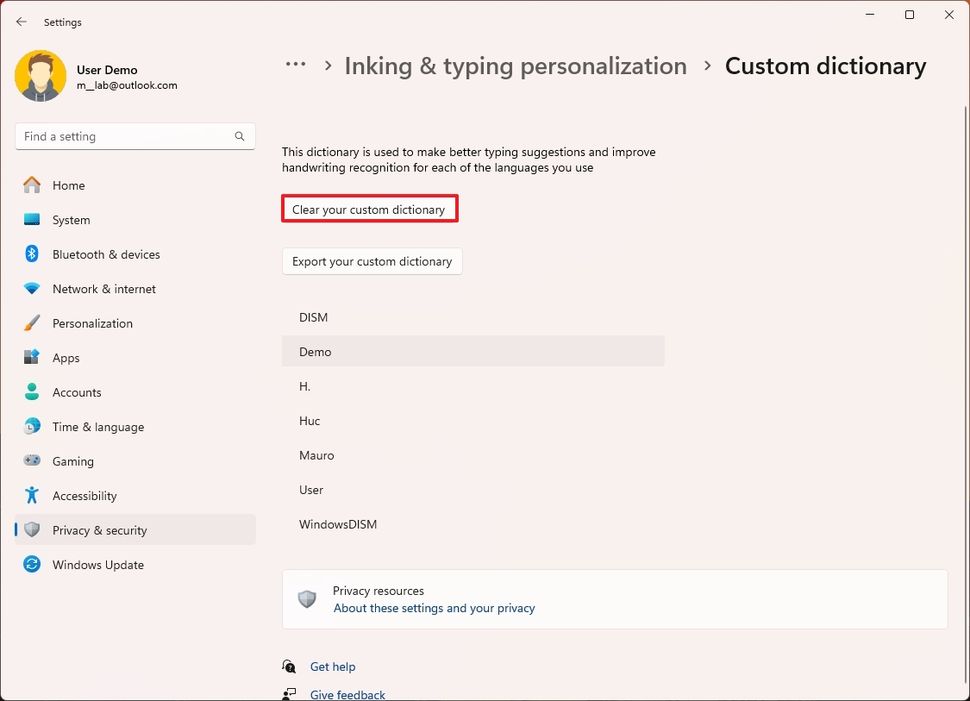The height and width of the screenshot is (701, 970).
Task: Click the Get help link
Action: 332,666
